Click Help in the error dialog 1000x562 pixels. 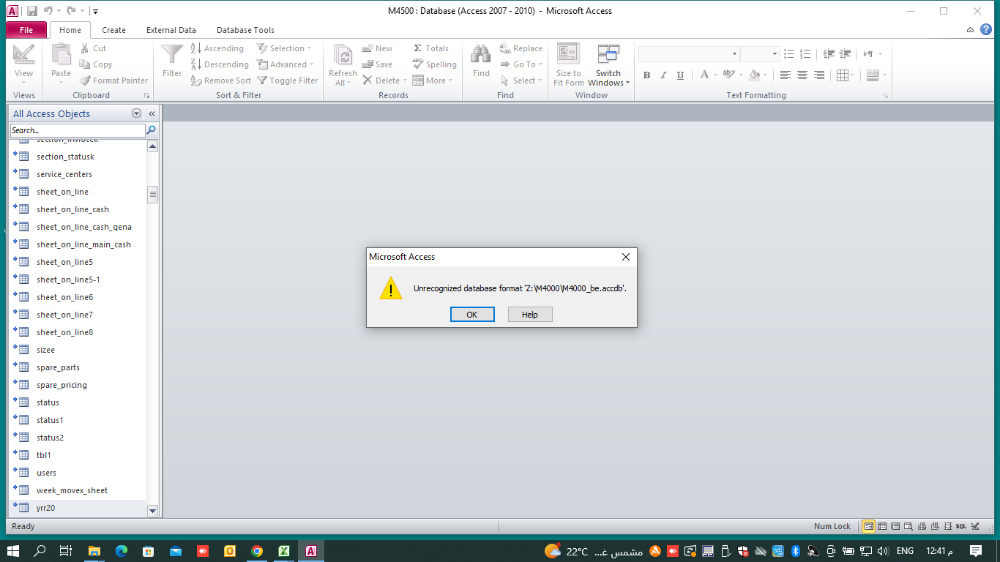[x=530, y=314]
